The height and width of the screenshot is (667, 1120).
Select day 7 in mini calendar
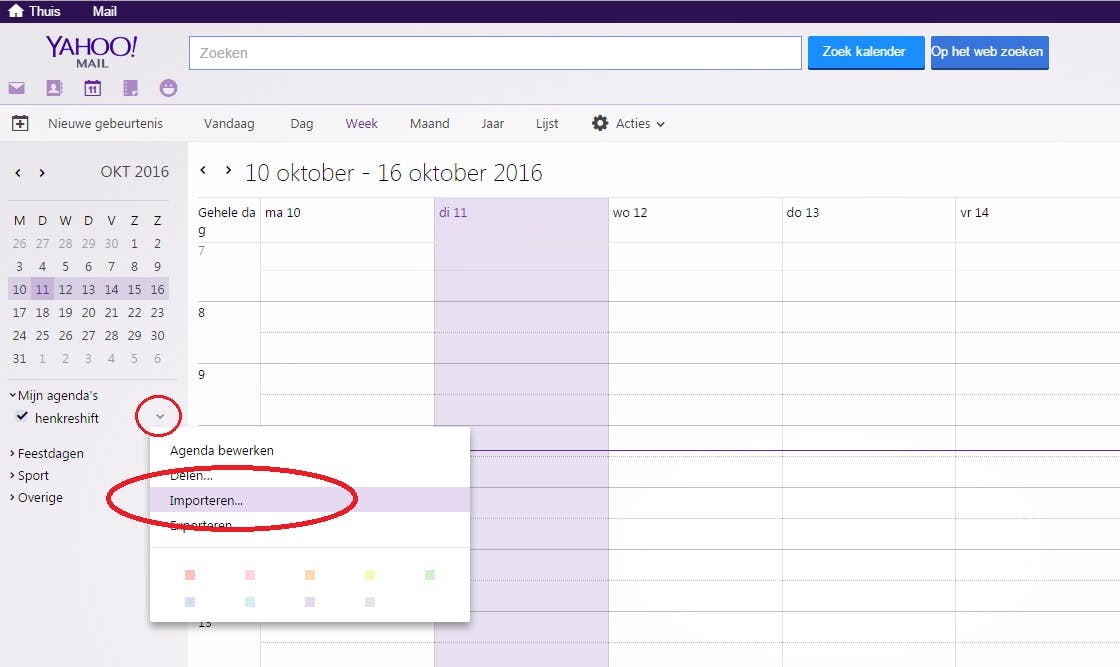(x=111, y=266)
